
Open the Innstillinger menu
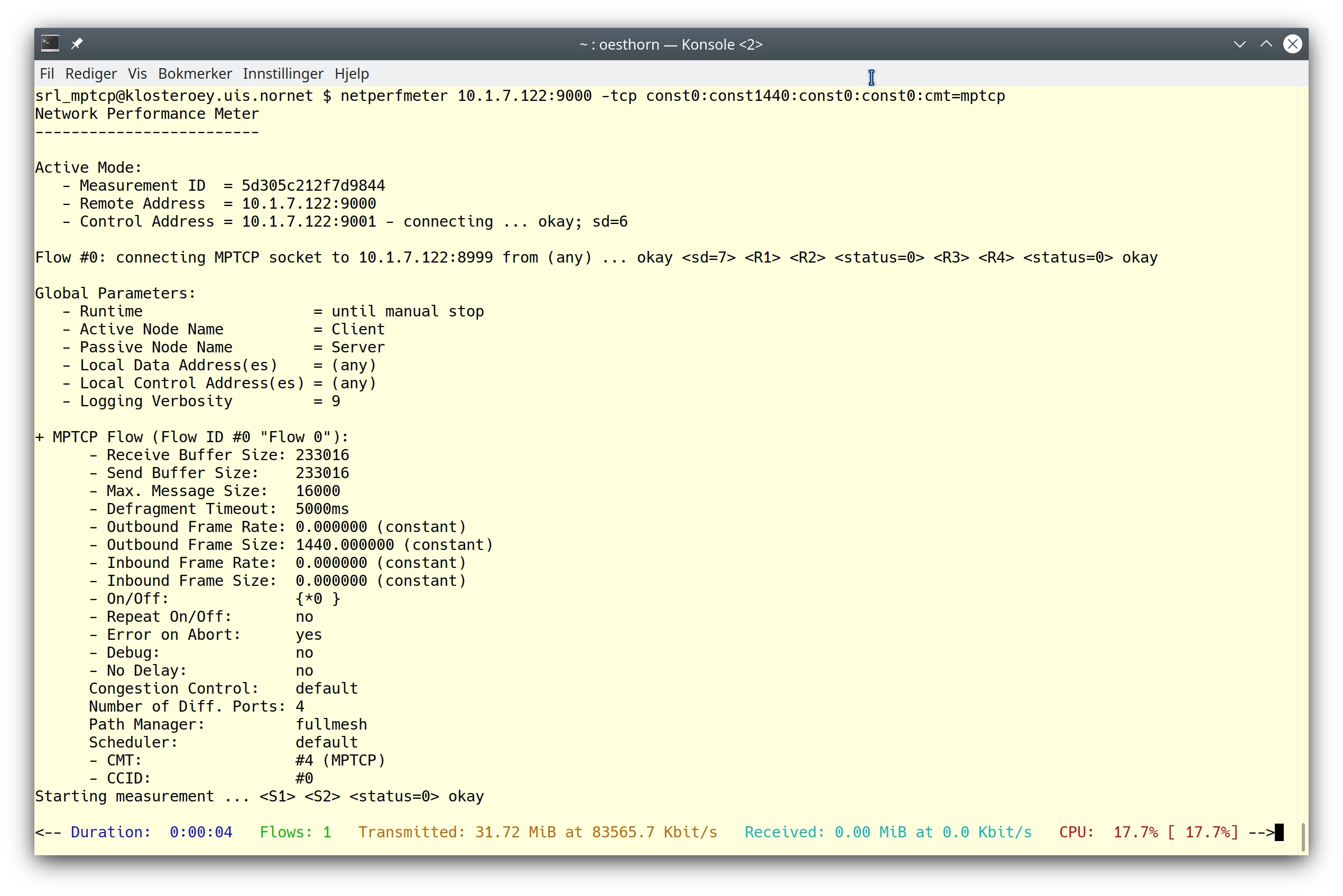click(283, 74)
